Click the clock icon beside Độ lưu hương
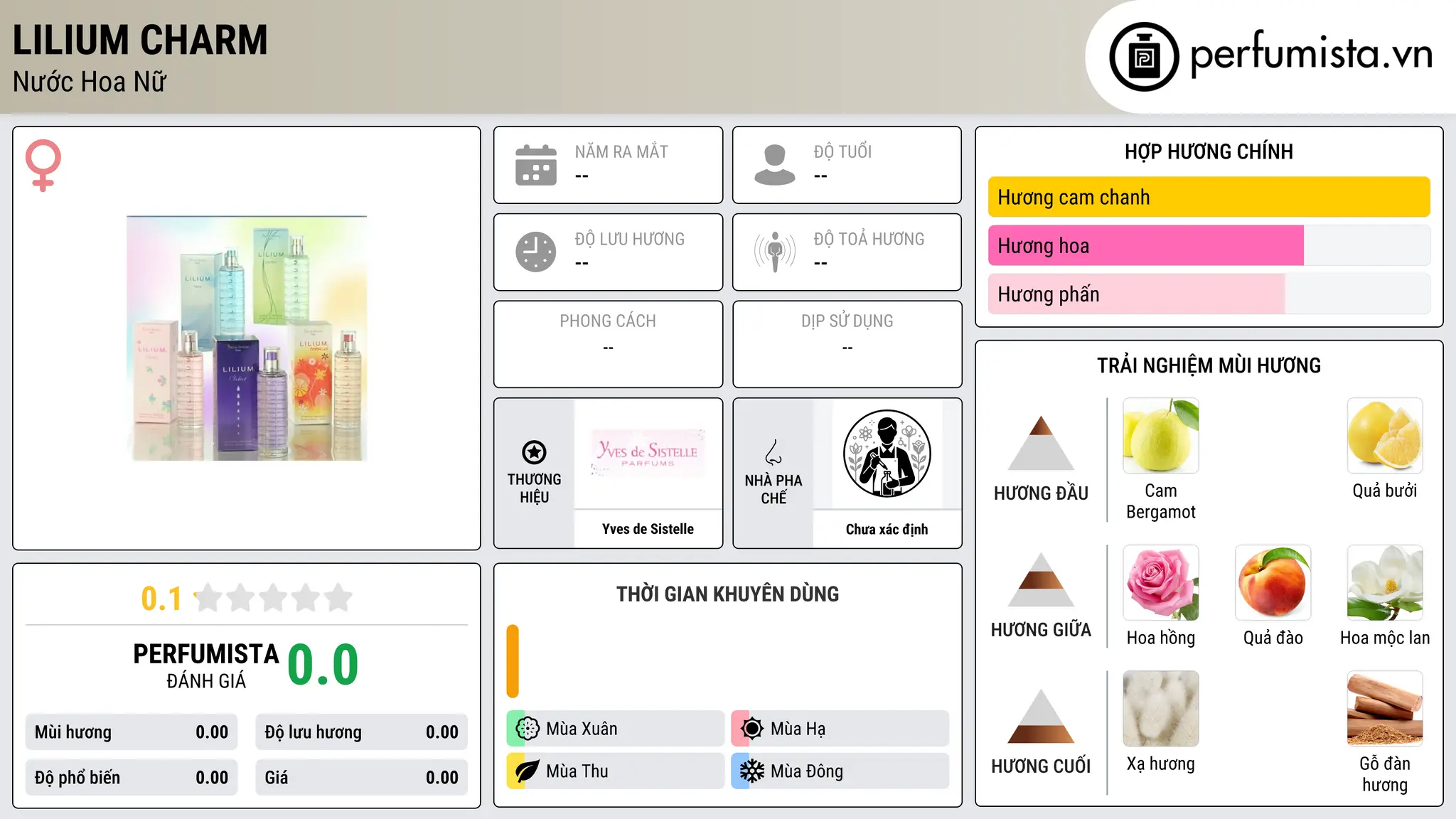 tap(536, 252)
